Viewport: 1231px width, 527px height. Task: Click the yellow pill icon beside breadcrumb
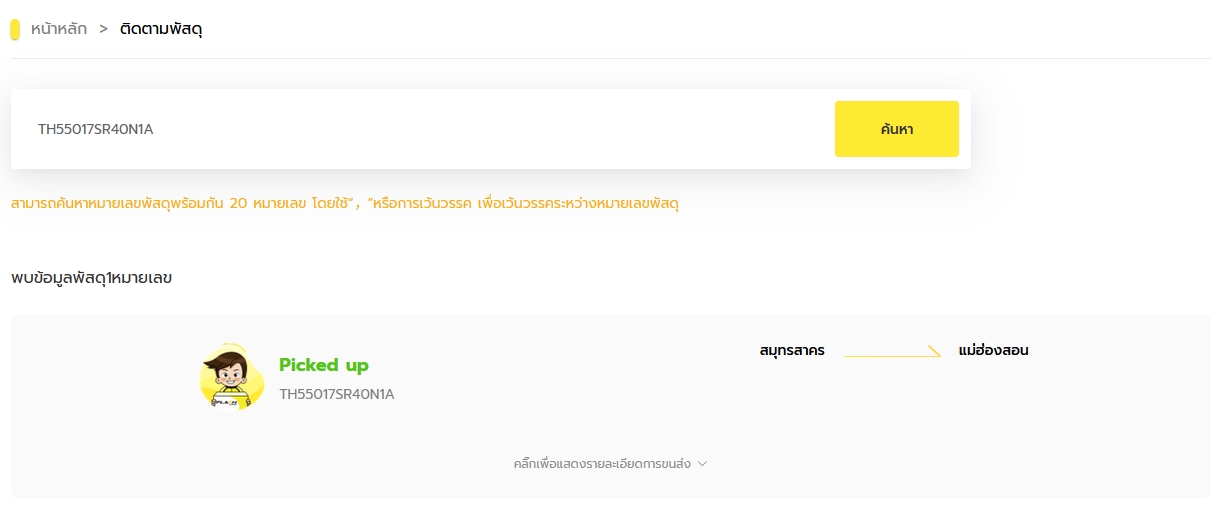pos(15,30)
